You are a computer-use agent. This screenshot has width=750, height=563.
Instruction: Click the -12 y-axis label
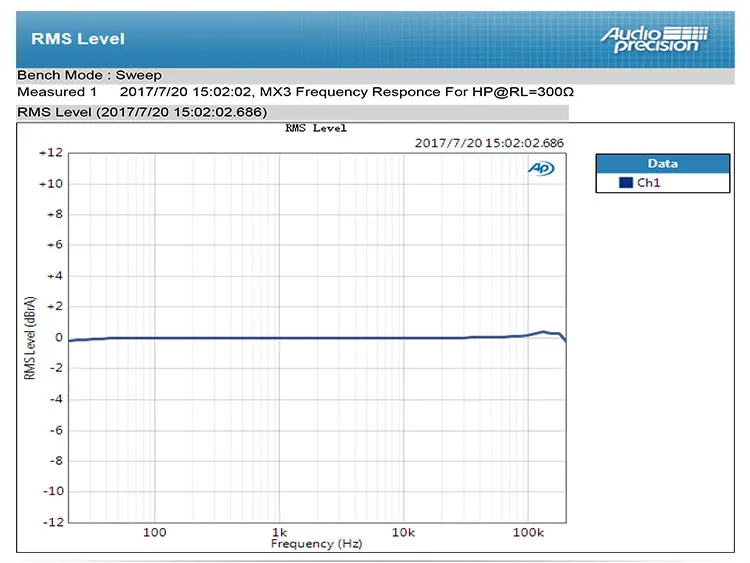[53, 522]
